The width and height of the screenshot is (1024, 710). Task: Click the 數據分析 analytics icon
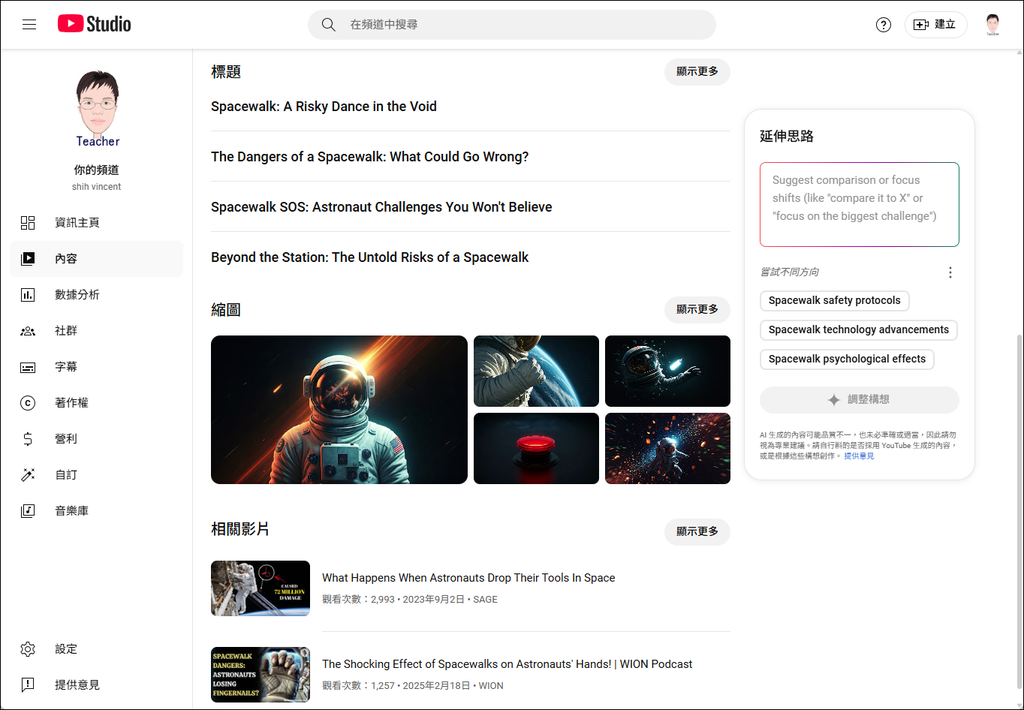[27, 295]
